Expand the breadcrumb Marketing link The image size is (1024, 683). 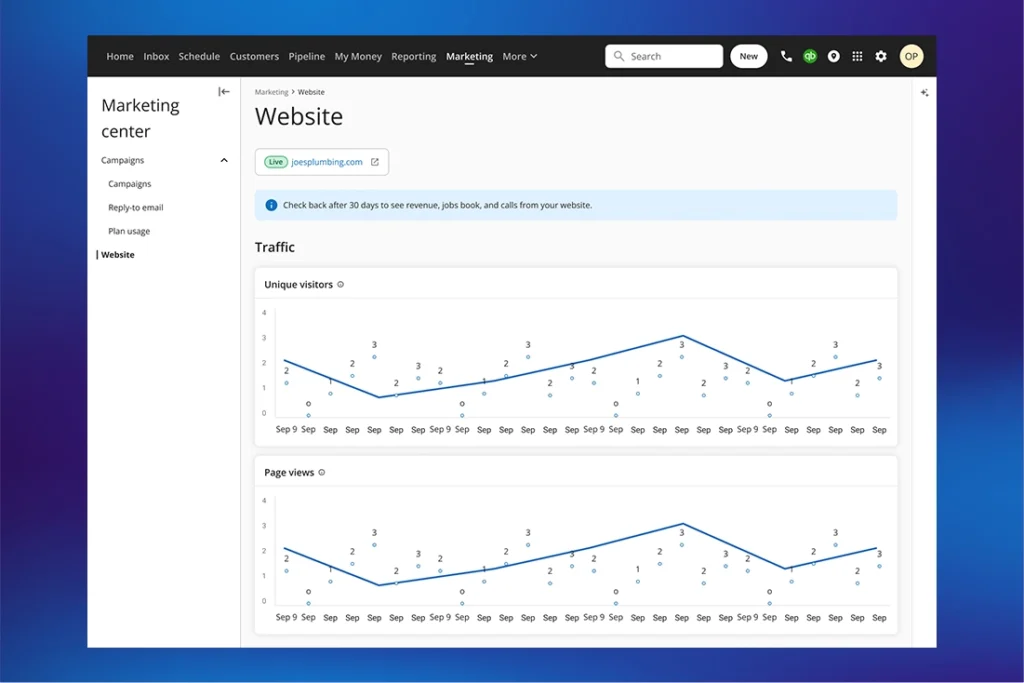271,91
